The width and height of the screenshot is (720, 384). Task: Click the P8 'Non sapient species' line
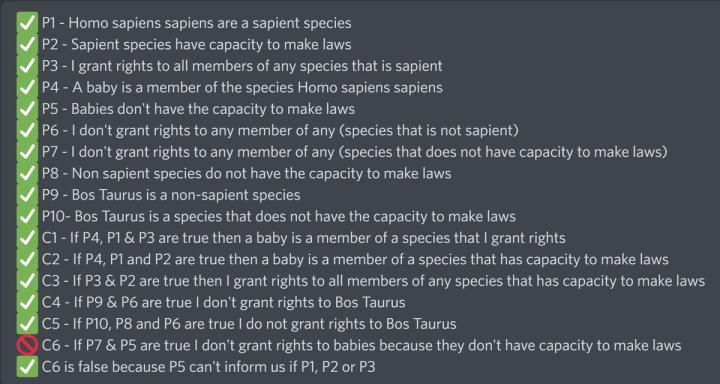[247, 174]
